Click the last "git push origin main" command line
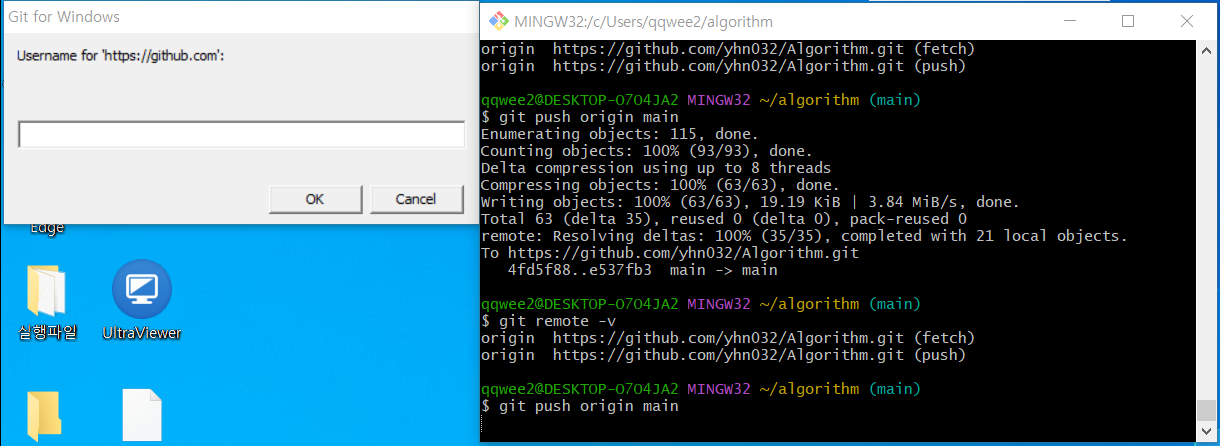This screenshot has width=1220, height=446. [x=580, y=406]
